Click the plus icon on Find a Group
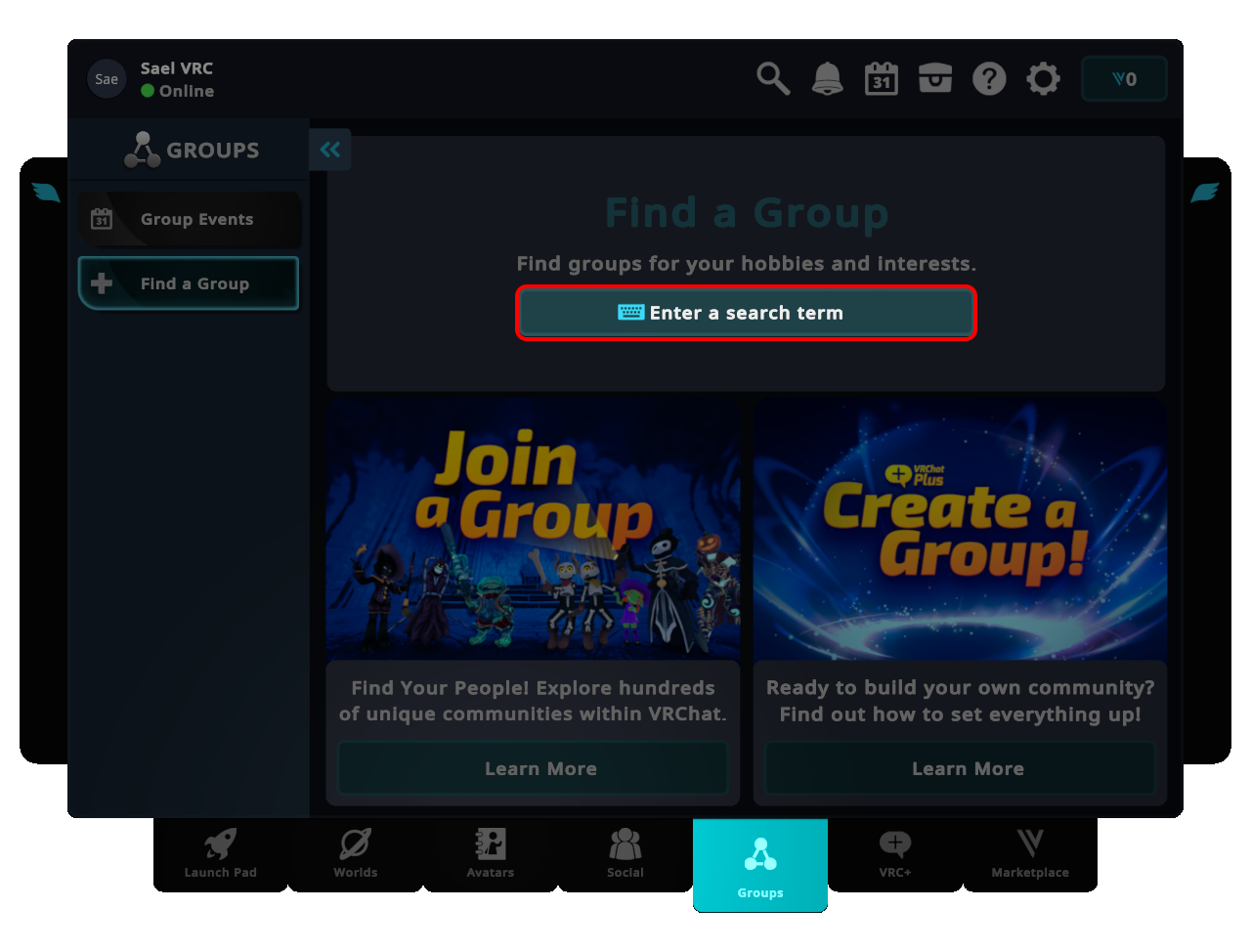1251x952 pixels. pyautogui.click(x=102, y=282)
